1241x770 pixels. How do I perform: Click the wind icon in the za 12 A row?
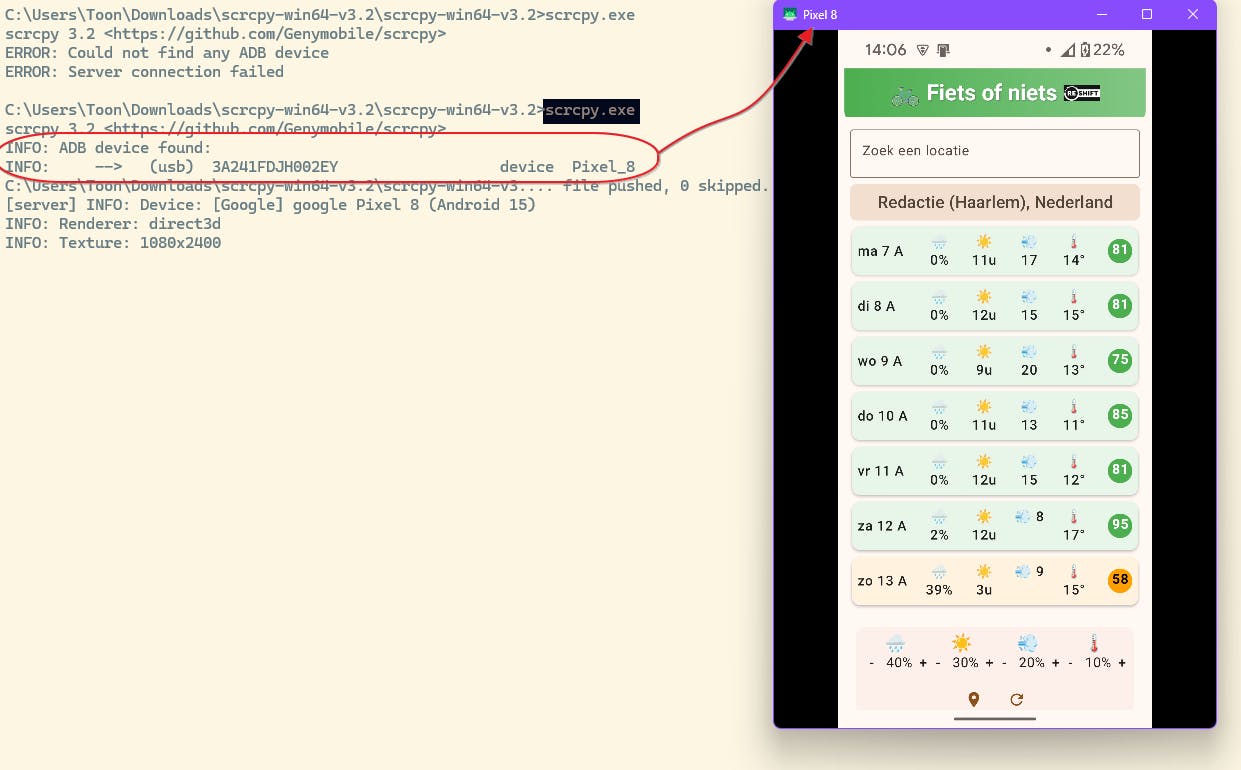(1022, 517)
